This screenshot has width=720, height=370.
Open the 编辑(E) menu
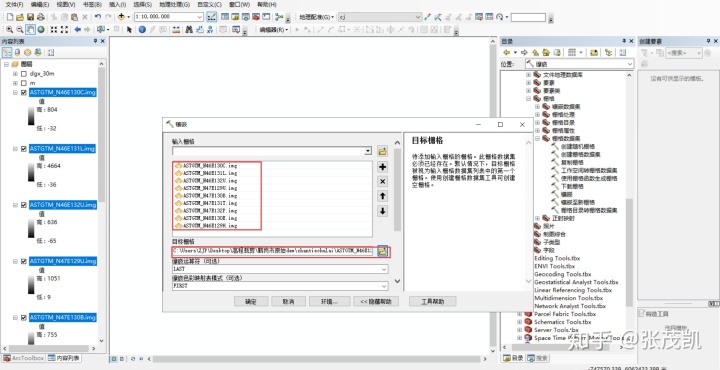click(40, 4)
